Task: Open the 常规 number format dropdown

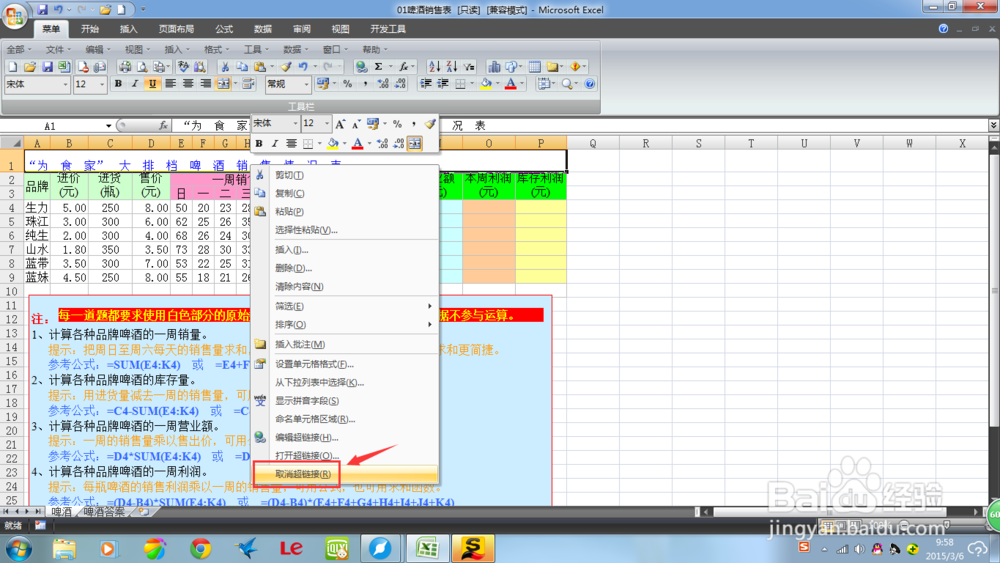Action: 306,84
